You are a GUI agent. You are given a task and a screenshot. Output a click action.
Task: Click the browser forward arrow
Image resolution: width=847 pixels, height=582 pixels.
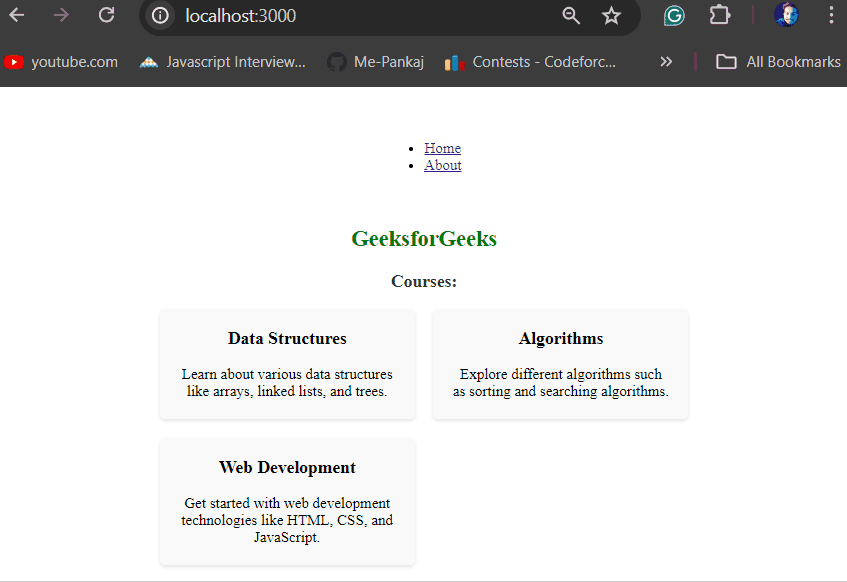pos(61,15)
